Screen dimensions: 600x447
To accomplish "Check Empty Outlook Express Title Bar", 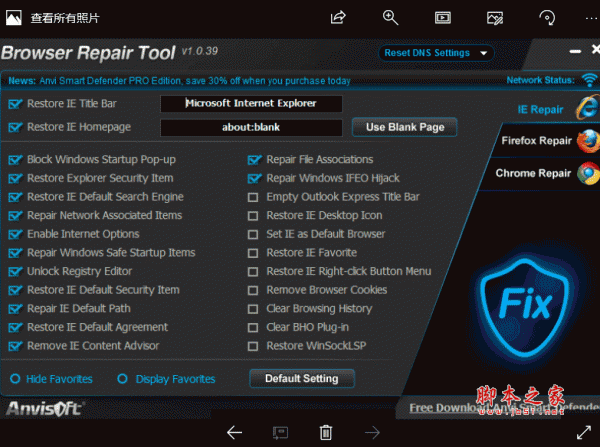I will tap(253, 197).
